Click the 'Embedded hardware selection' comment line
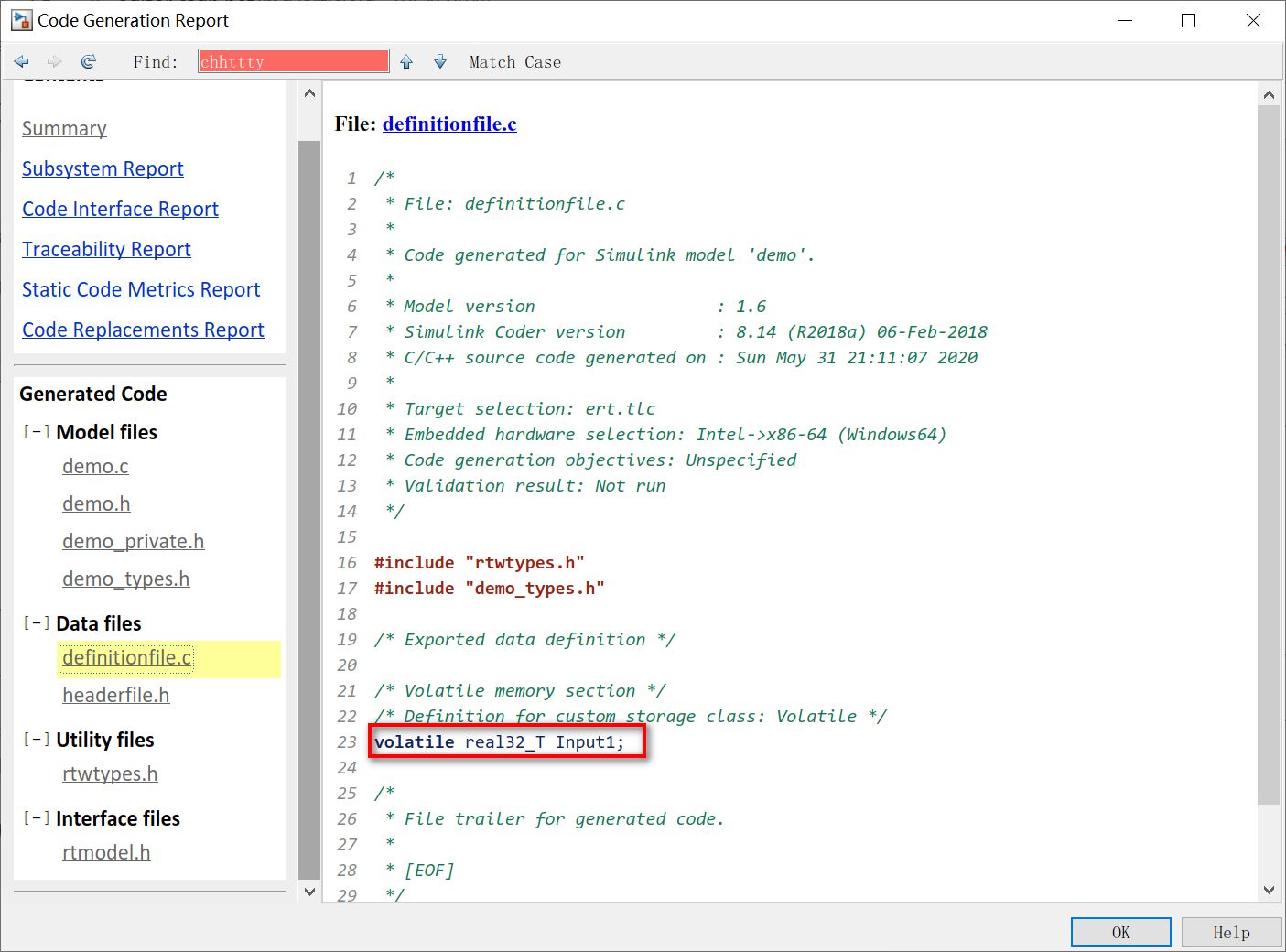The height and width of the screenshot is (952, 1286). click(665, 434)
